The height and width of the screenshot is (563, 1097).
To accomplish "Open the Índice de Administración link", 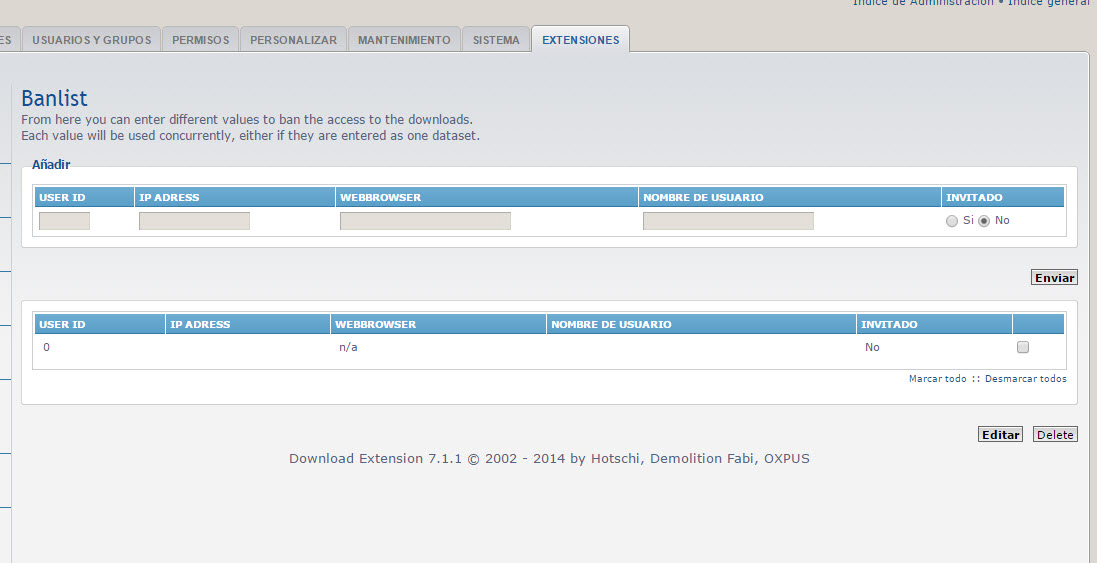I will (x=923, y=3).
